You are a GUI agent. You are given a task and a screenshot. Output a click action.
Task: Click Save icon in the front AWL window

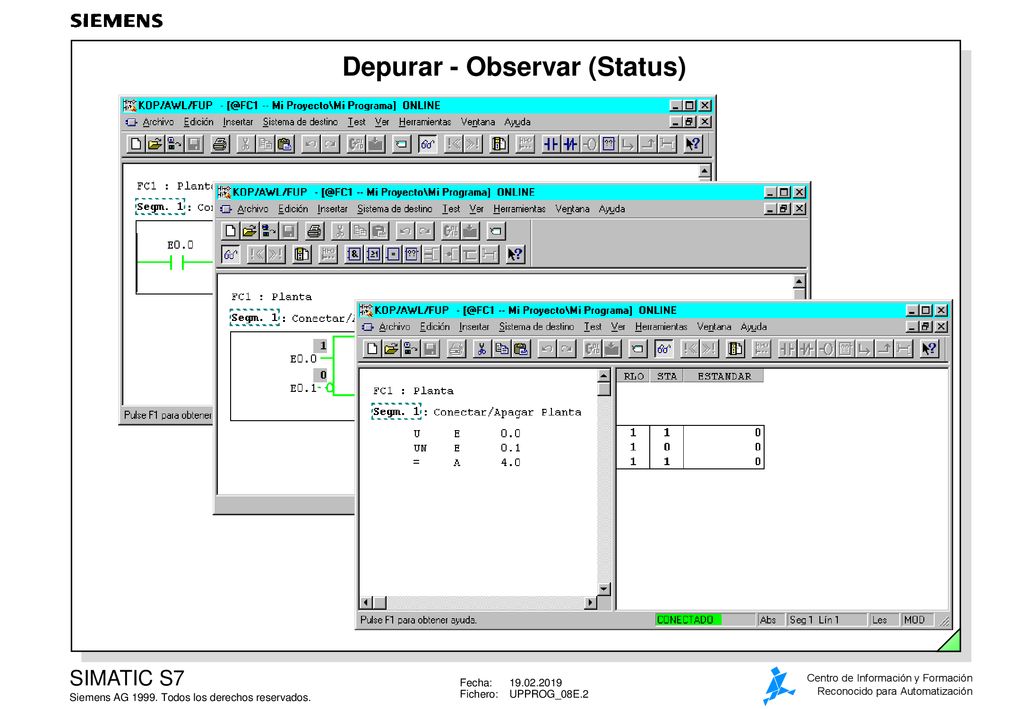(x=430, y=349)
